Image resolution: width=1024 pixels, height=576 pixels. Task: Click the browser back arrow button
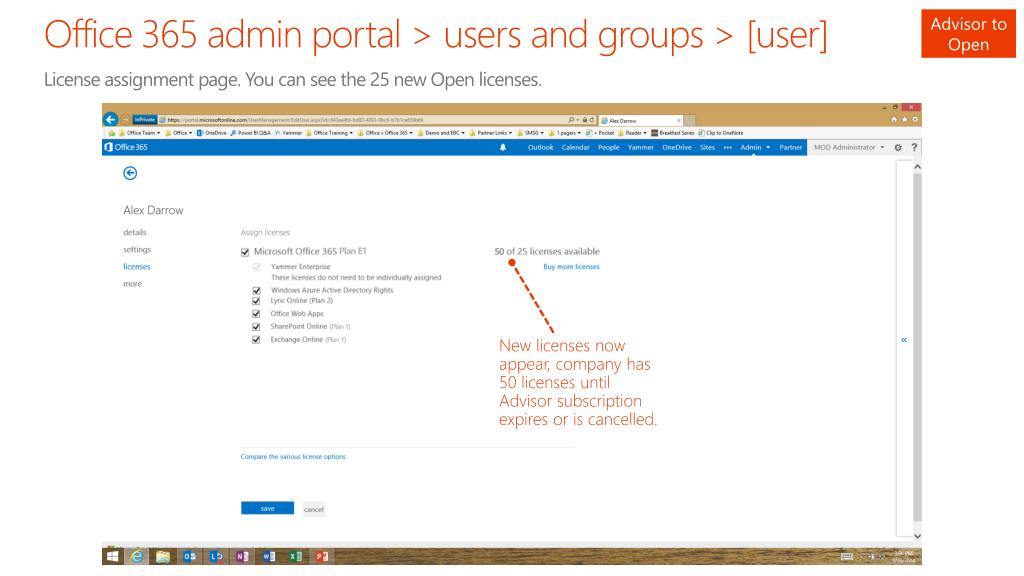110,120
